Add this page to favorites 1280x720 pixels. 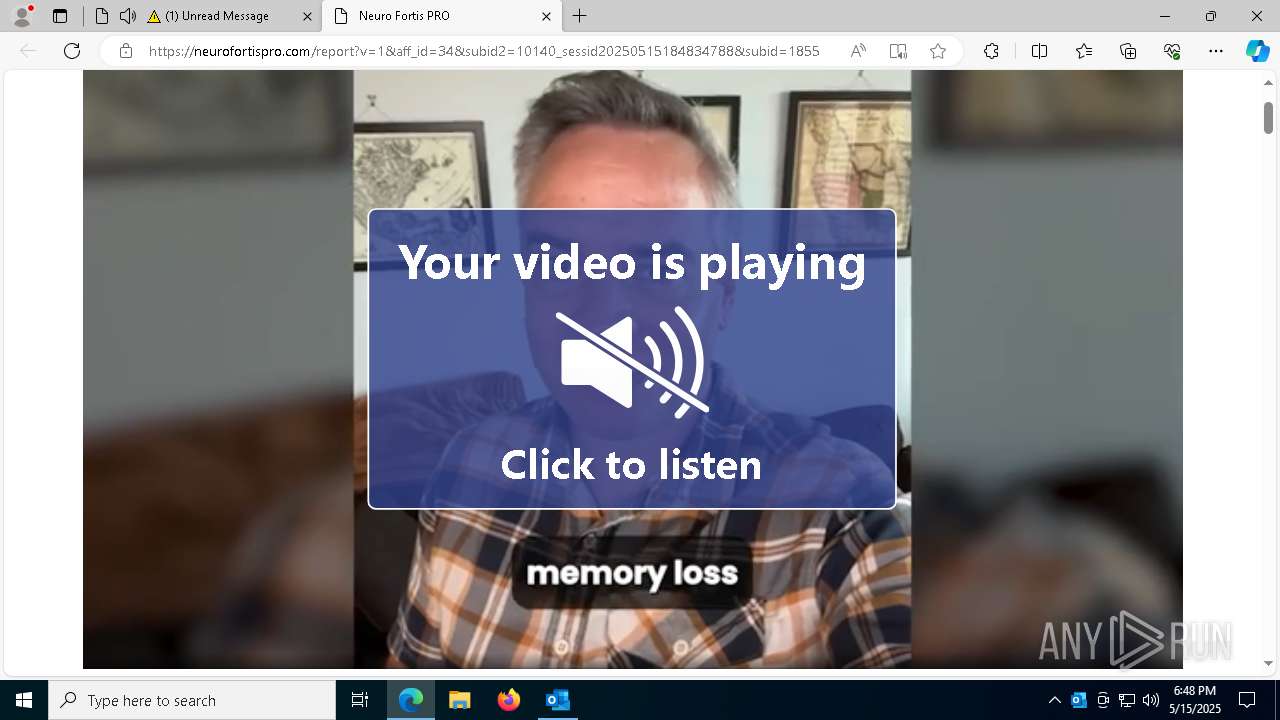[938, 51]
